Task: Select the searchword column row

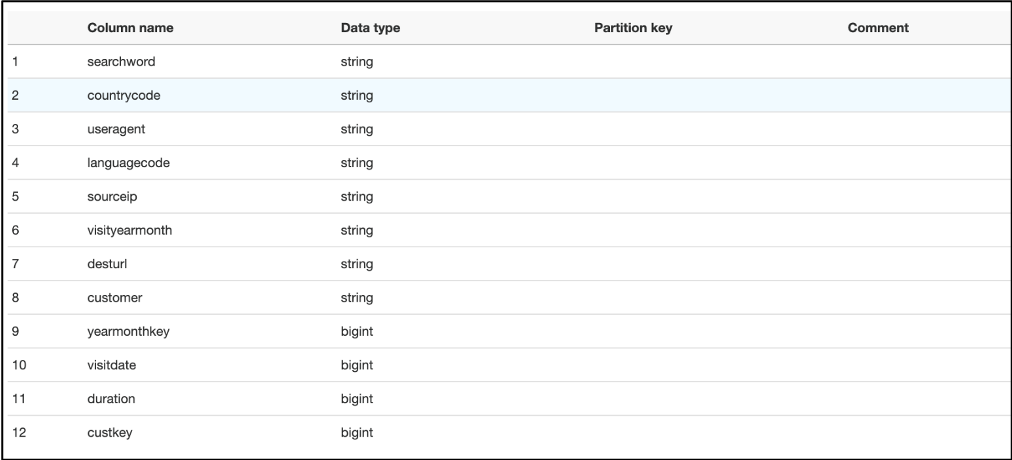Action: tap(121, 62)
